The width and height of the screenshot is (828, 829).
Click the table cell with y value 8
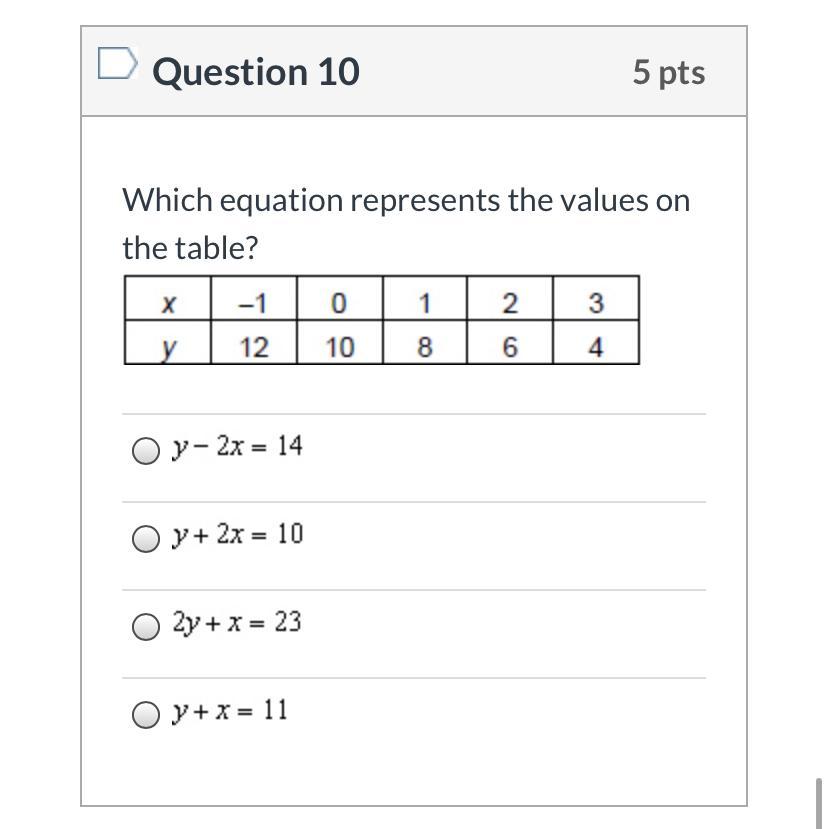click(424, 344)
